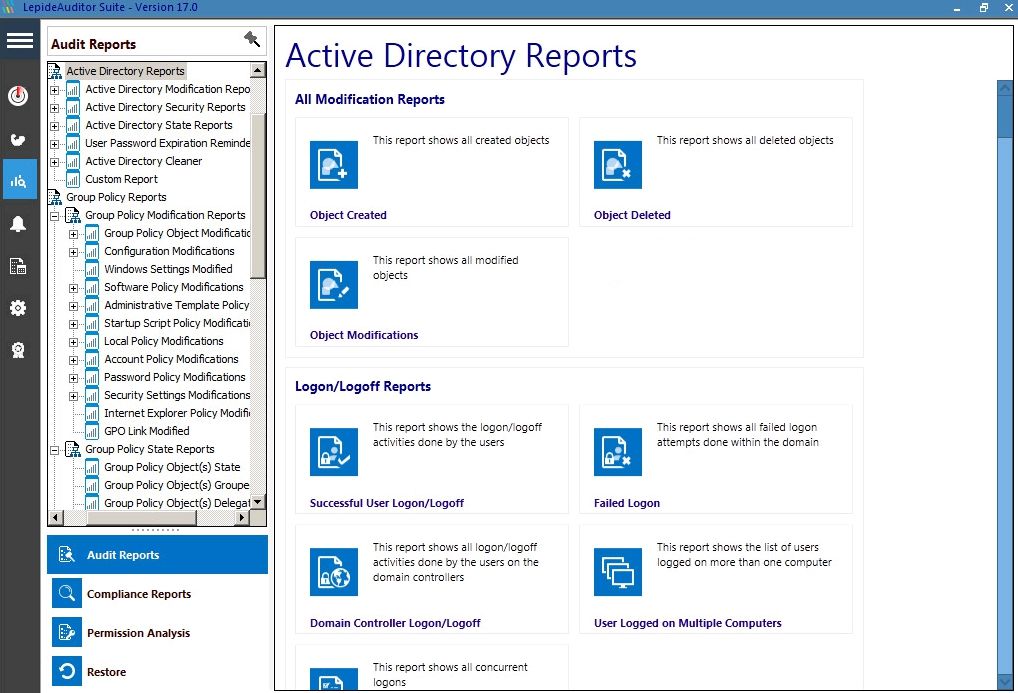Click tree scroll up arrow
Image resolution: width=1018 pixels, height=693 pixels.
(258, 69)
